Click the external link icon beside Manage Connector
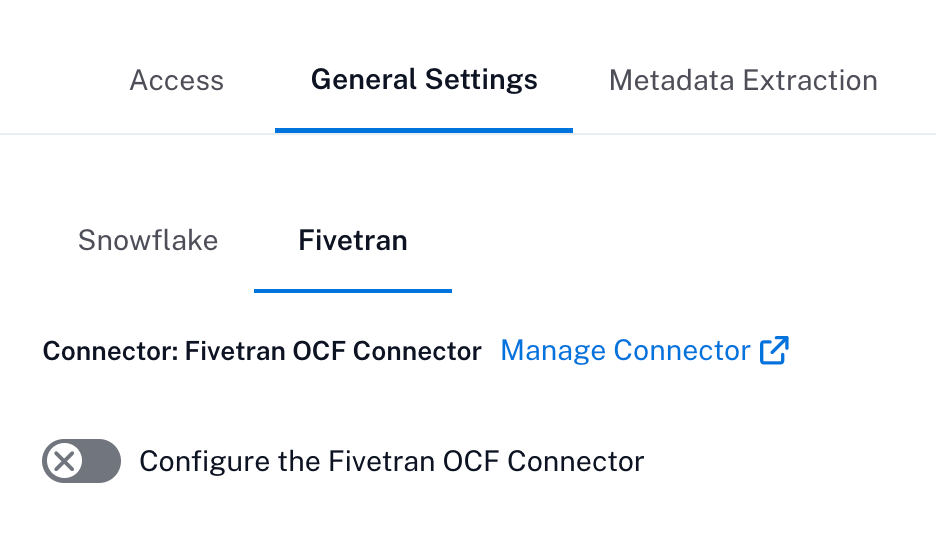This screenshot has height=540, width=936. (774, 350)
